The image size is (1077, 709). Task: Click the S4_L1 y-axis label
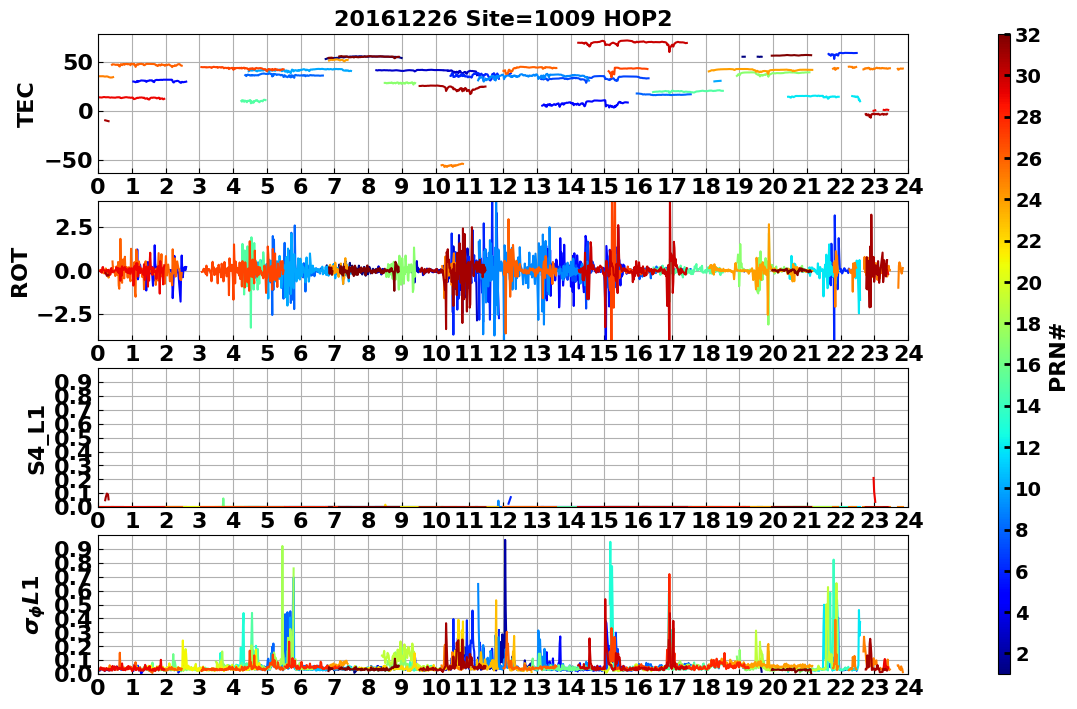click(x=36, y=440)
